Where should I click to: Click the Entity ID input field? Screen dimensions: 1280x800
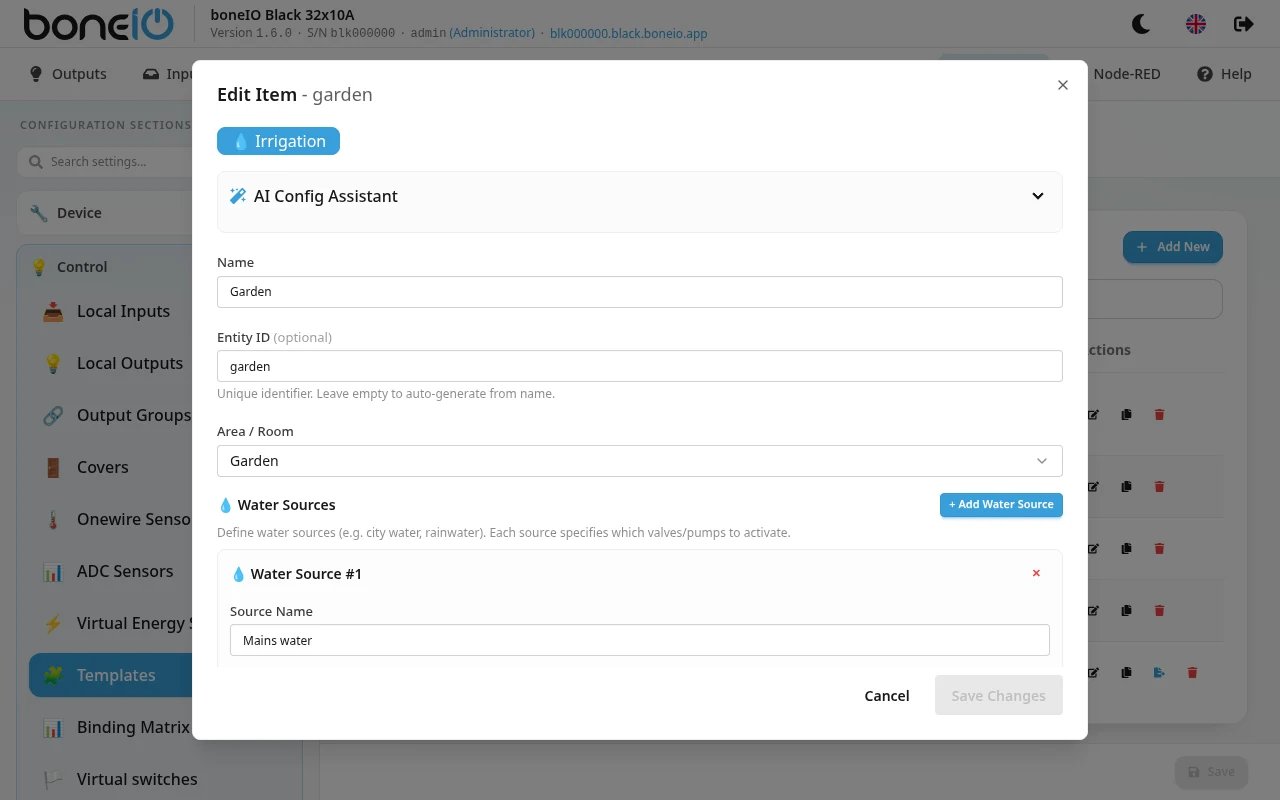click(639, 366)
